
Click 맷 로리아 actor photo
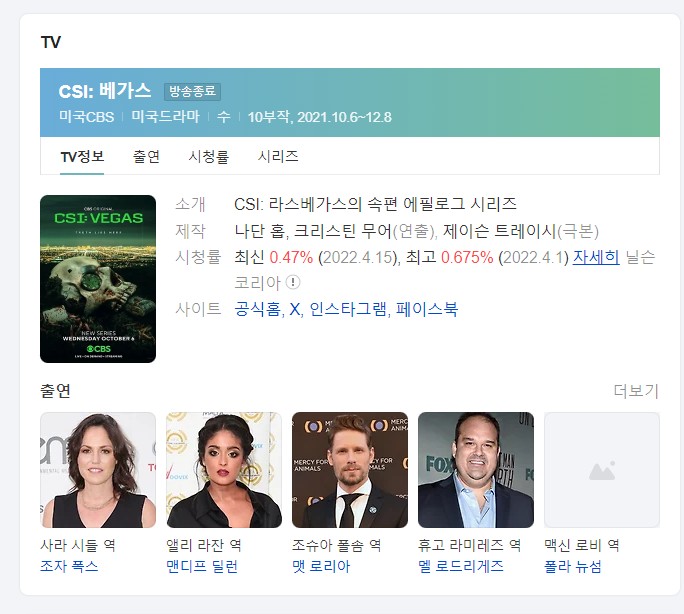(x=350, y=470)
